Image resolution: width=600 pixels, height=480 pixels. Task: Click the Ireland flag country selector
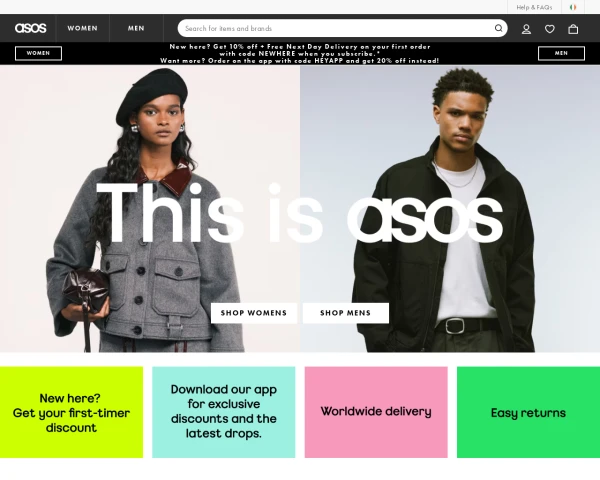(572, 7)
